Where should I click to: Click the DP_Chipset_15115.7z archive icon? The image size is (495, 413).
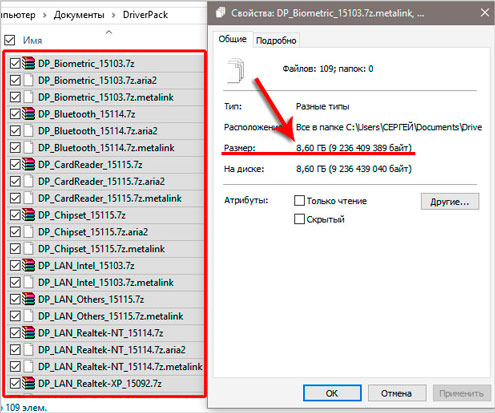pyautogui.click(x=29, y=215)
